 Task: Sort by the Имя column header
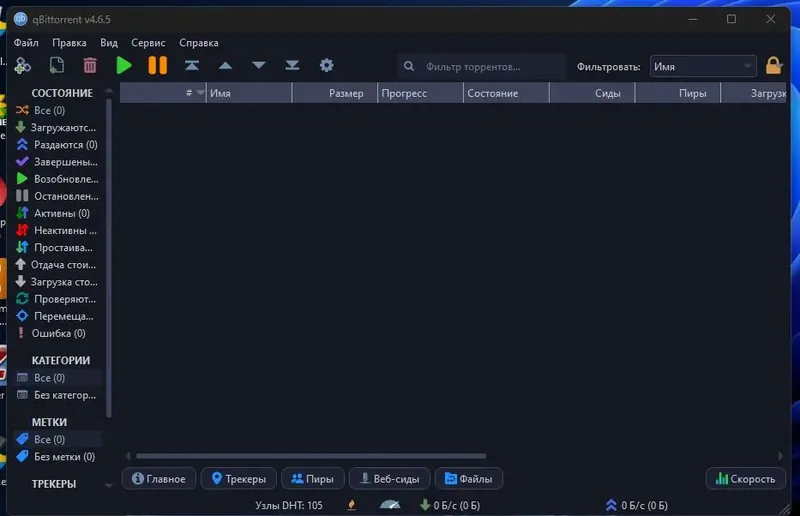tap(249, 93)
